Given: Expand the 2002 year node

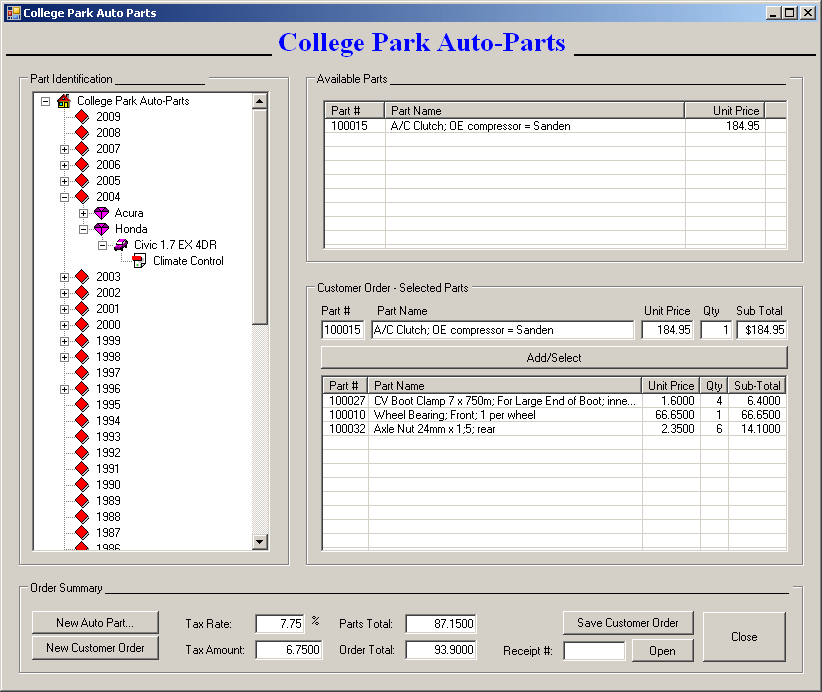Looking at the screenshot, I should point(64,293).
